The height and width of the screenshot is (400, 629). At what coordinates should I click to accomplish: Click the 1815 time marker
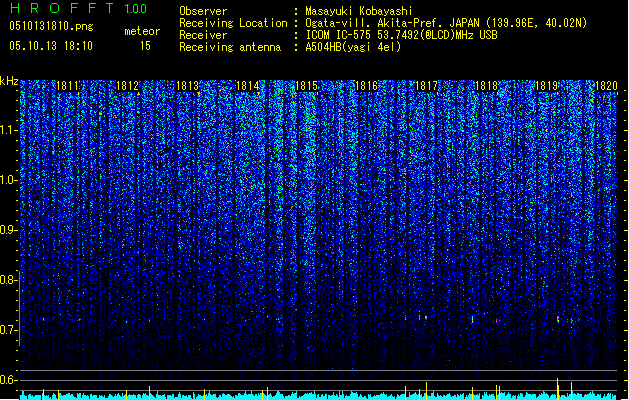(x=307, y=86)
